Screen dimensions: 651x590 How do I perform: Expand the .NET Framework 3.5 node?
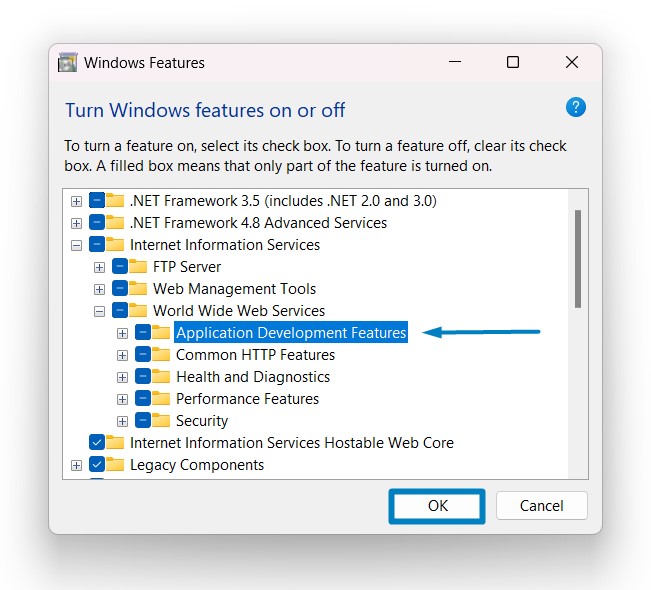pyautogui.click(x=76, y=201)
